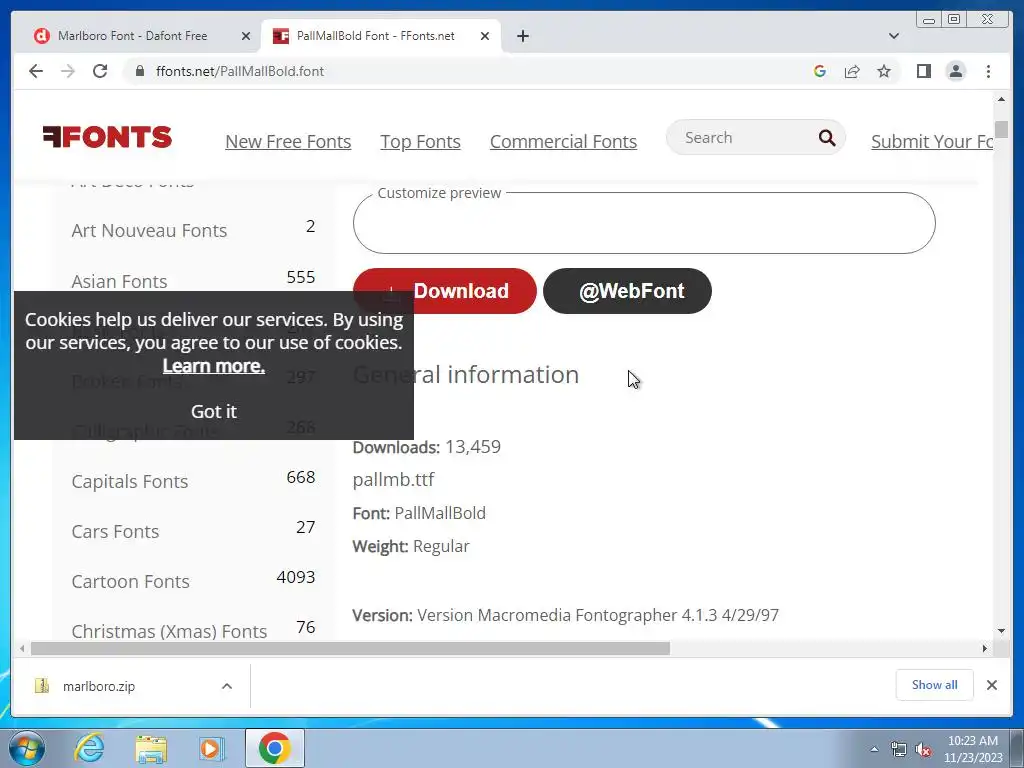Open Asian Fonts category
Screen dimensions: 1024x768
pos(119,281)
